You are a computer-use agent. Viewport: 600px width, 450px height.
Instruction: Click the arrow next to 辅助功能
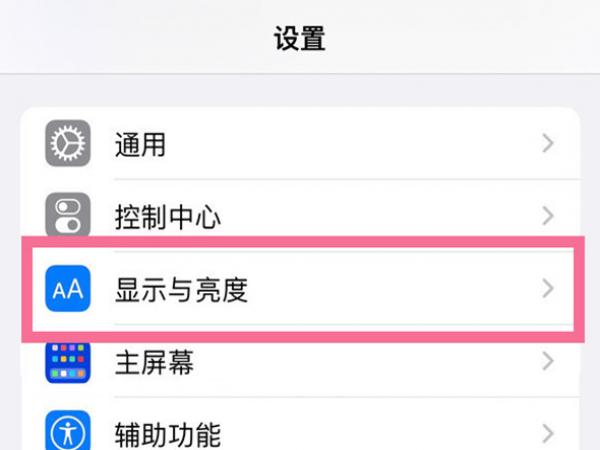click(548, 434)
